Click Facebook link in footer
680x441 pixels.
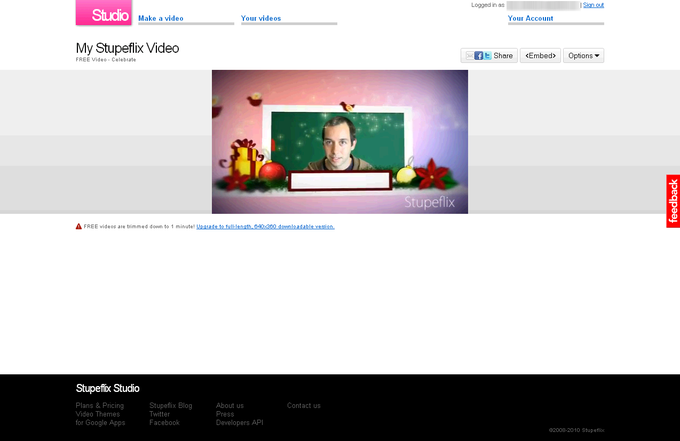click(x=164, y=423)
